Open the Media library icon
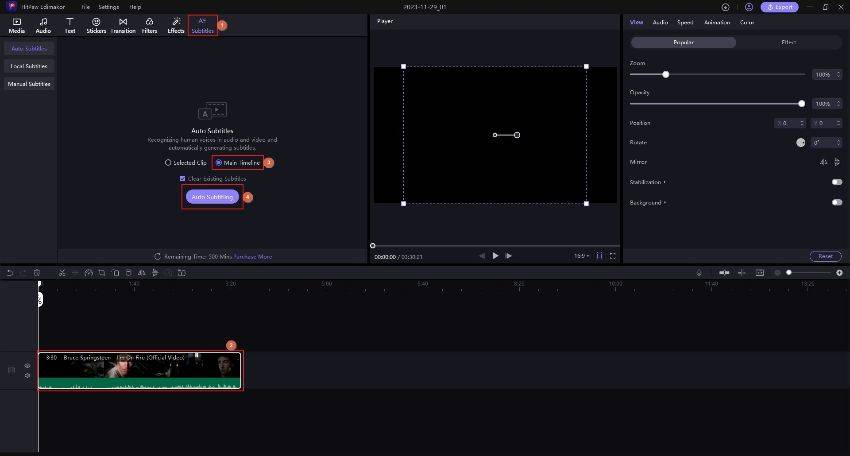The height and width of the screenshot is (456, 850). (16, 25)
